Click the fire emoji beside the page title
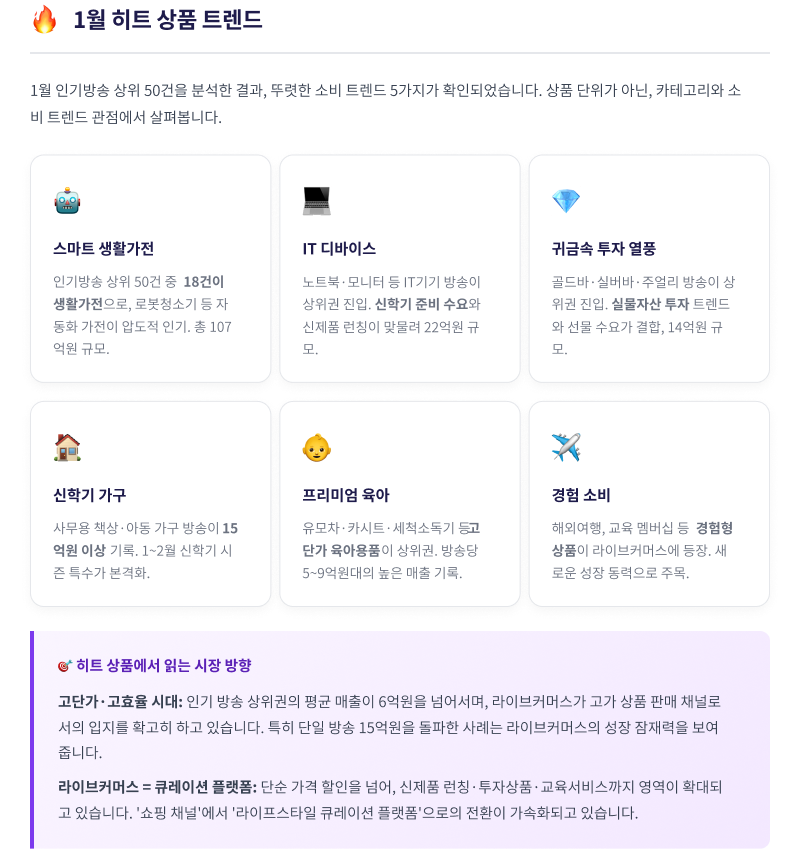The height and width of the screenshot is (849, 800). coord(44,20)
